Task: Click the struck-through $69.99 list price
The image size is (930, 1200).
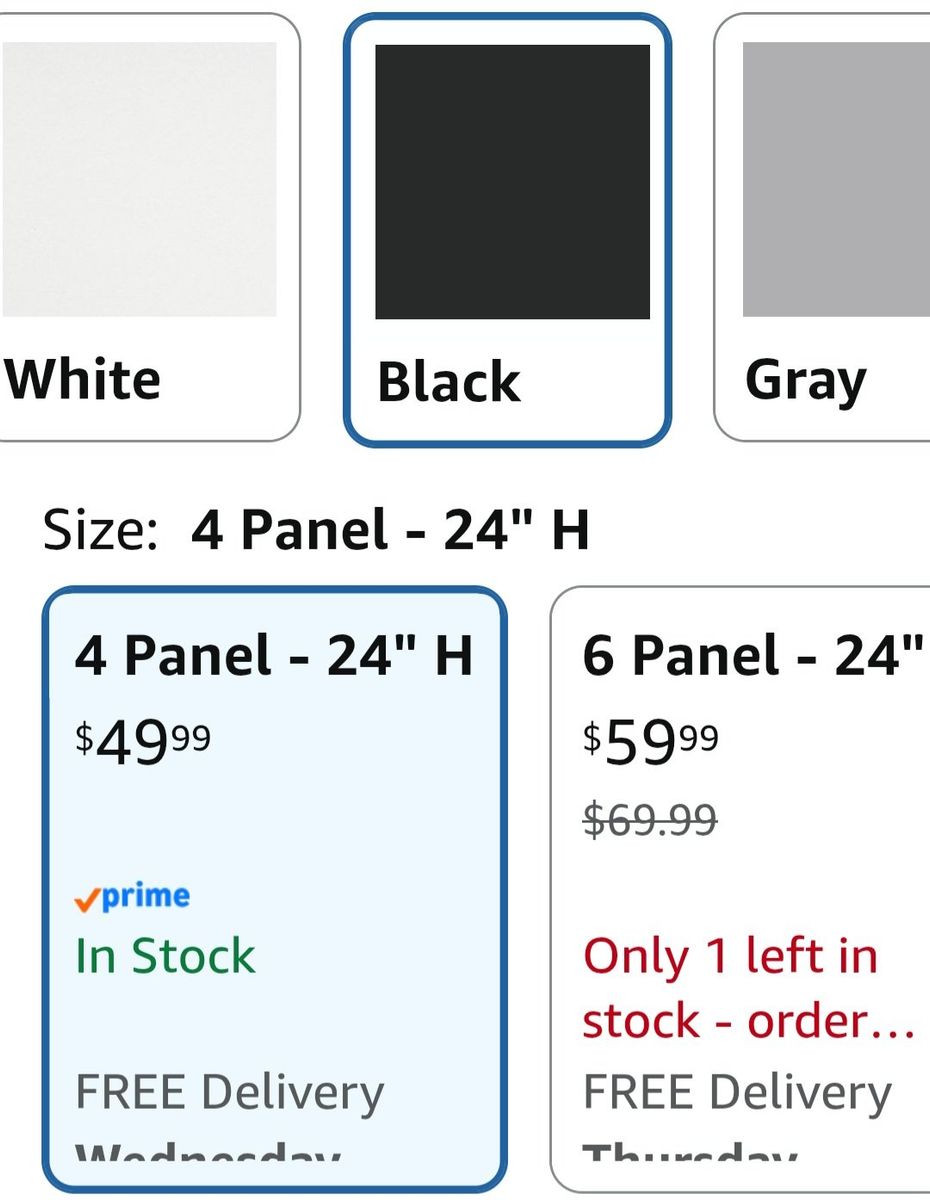Action: [x=650, y=820]
